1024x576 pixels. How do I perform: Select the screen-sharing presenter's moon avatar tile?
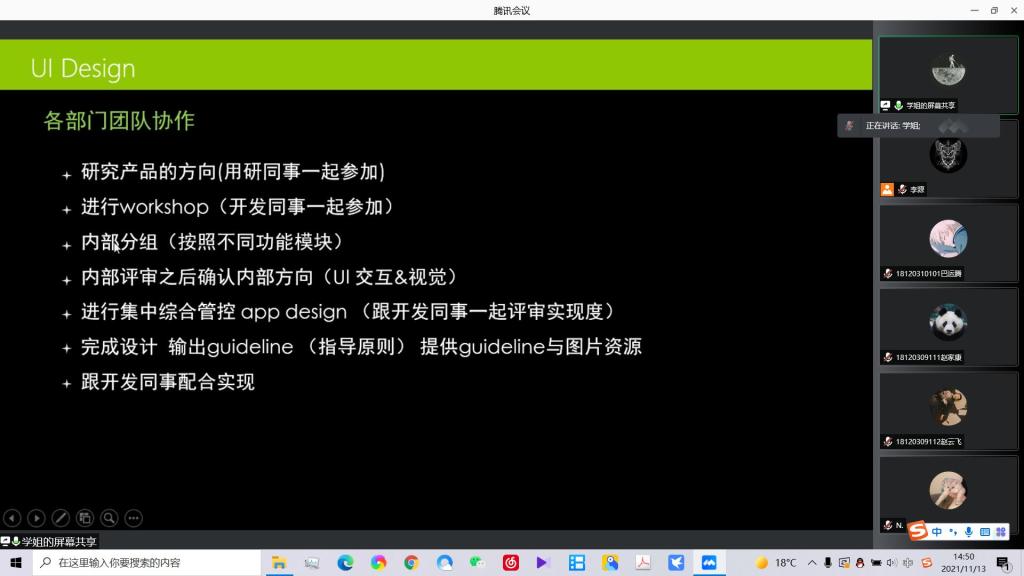pyautogui.click(x=947, y=69)
